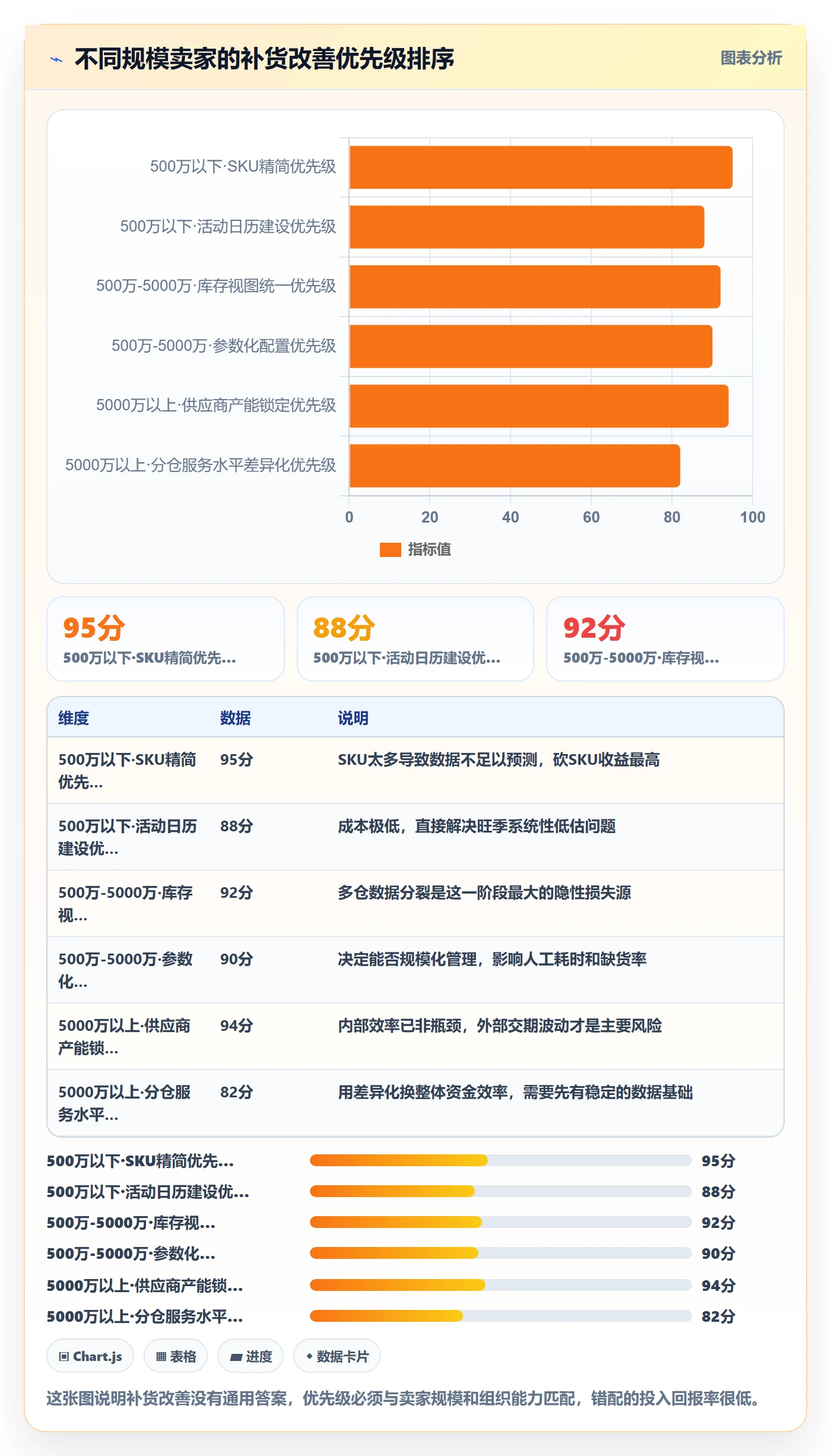Click explanation 成本极低，直接解决旺季系统性低估问题
Viewport: 831px width, 1456px height.
coord(477,826)
